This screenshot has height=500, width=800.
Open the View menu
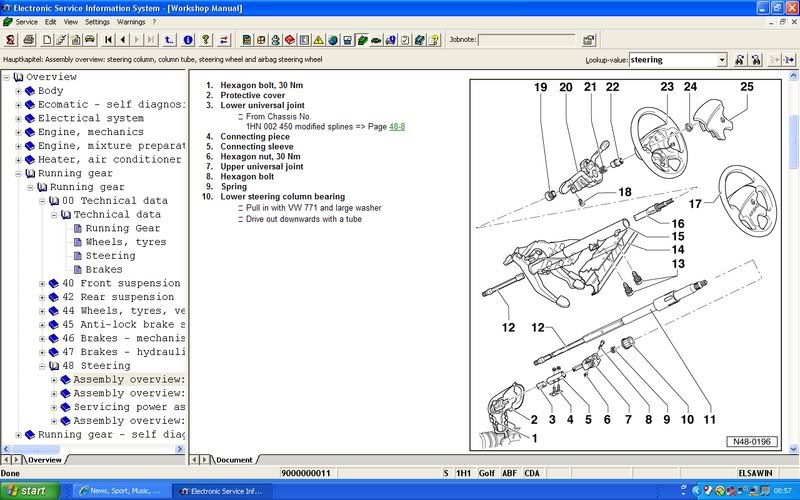click(70, 22)
